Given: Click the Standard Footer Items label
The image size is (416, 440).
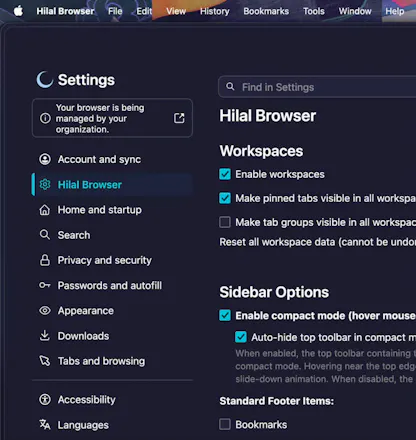Looking at the screenshot, I should point(277,401).
